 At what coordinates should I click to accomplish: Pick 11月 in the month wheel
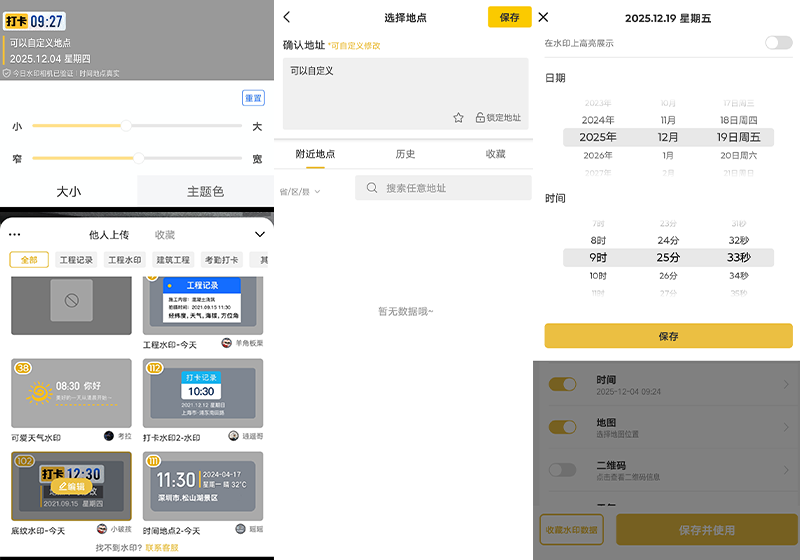668,120
